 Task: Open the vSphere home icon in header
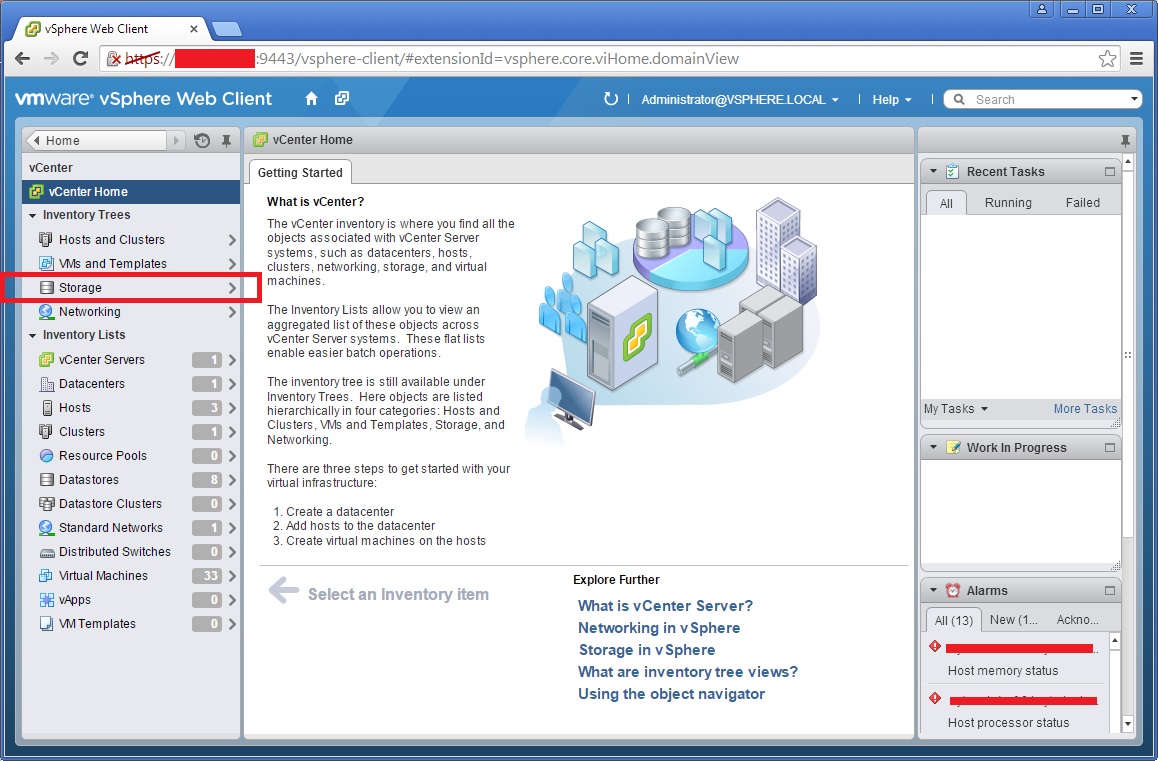[311, 98]
